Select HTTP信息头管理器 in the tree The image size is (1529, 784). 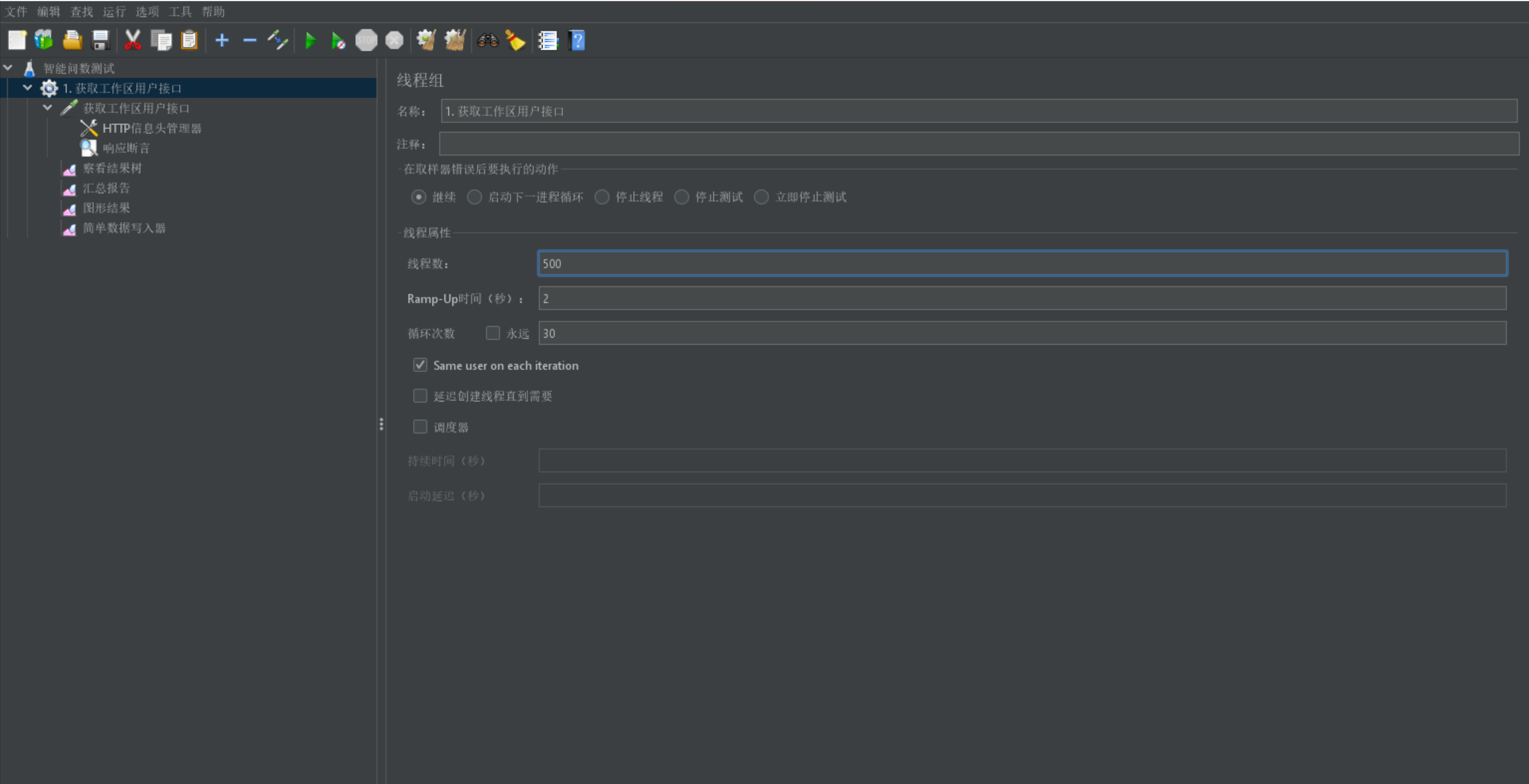pos(152,128)
